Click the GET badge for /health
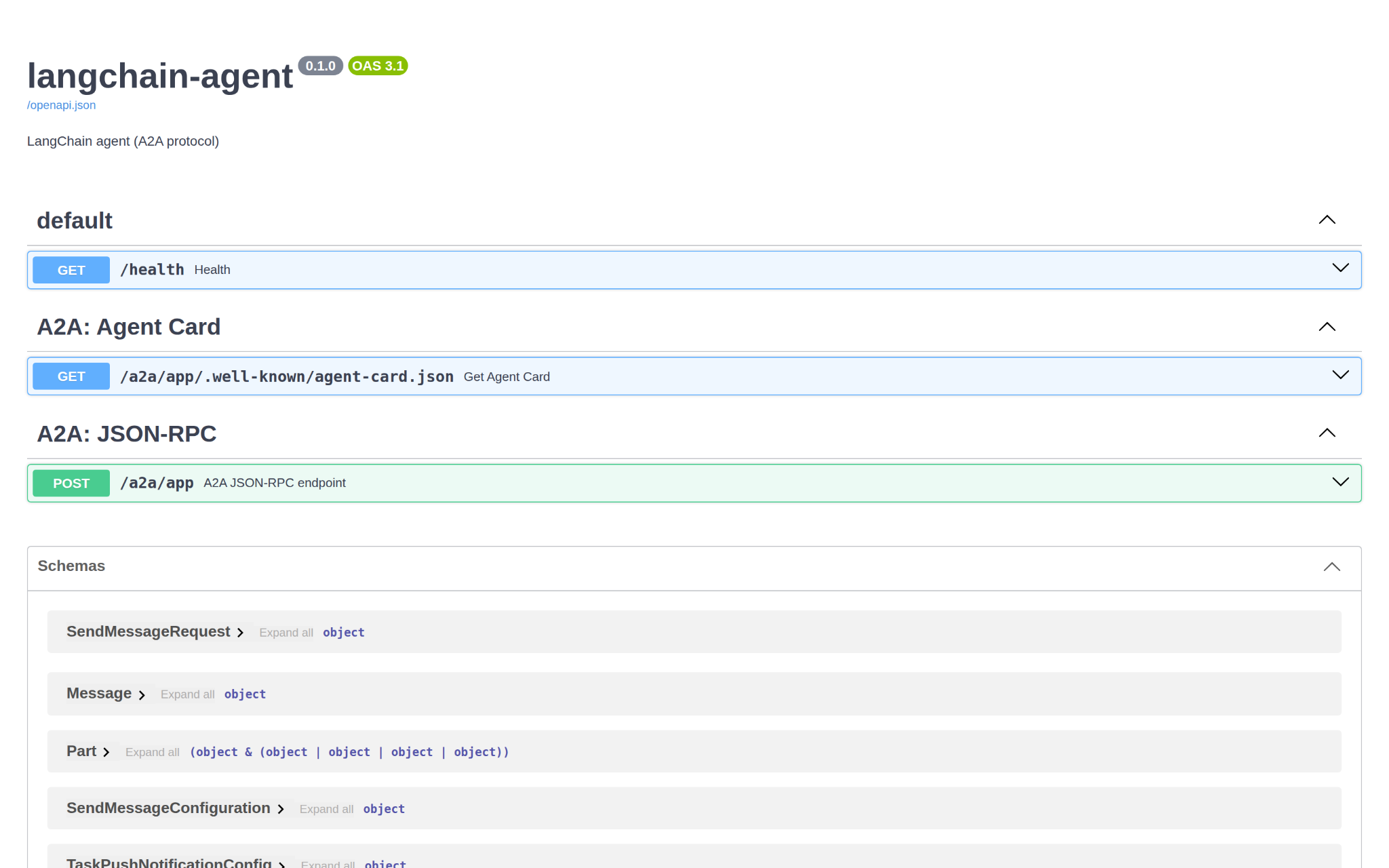1389x868 pixels. coord(71,270)
